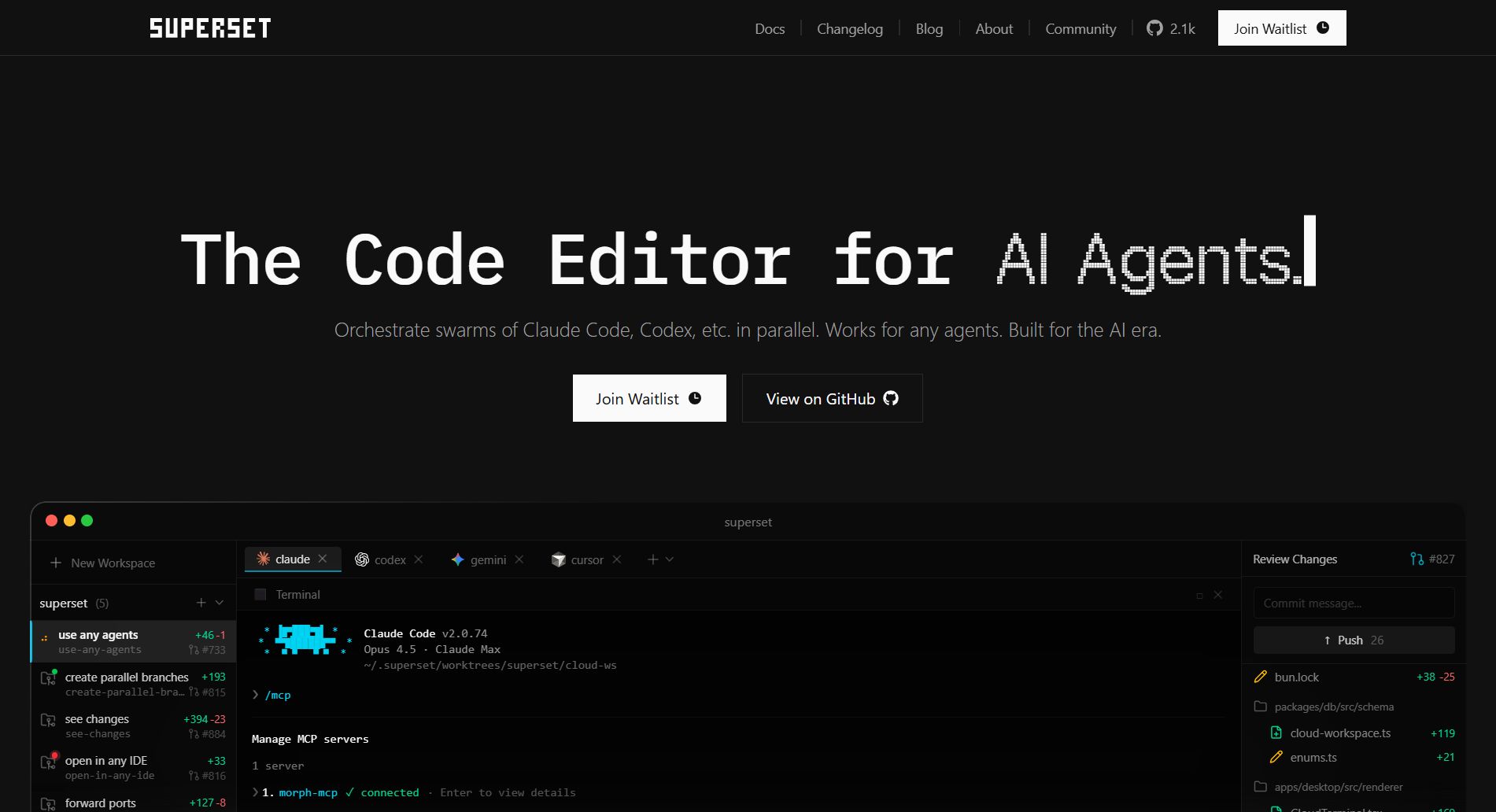The image size is (1496, 812).
Task: Select the 'use any agents' workspace
Action: 134,642
